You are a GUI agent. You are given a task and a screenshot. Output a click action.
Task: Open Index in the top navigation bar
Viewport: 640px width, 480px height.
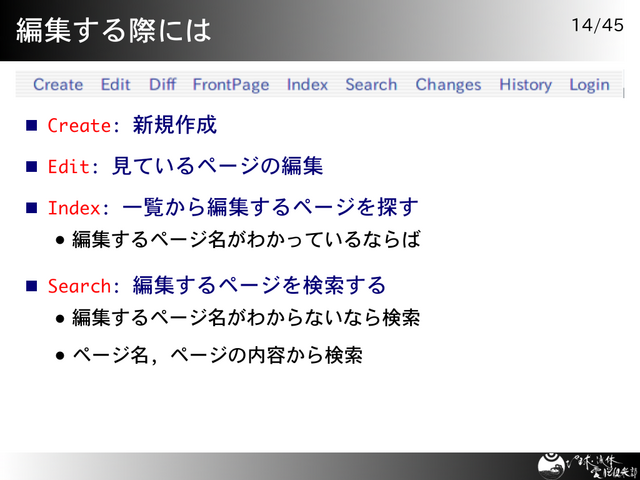click(x=307, y=85)
